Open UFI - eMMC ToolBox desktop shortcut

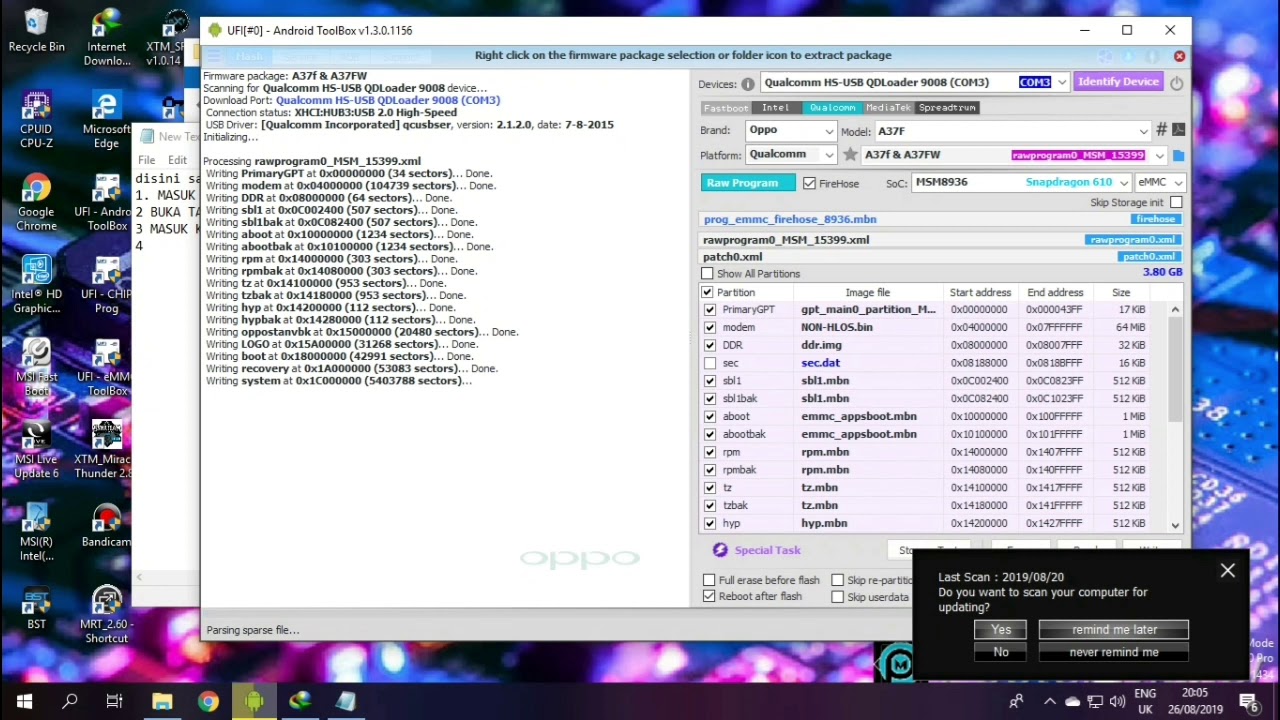point(107,369)
